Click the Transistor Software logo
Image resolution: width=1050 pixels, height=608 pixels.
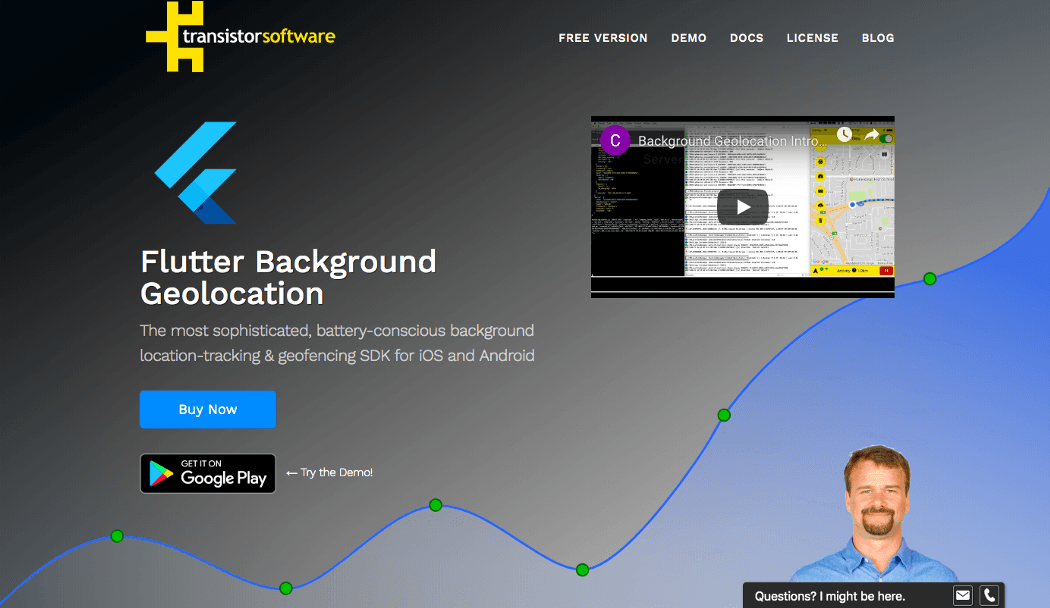click(x=240, y=36)
